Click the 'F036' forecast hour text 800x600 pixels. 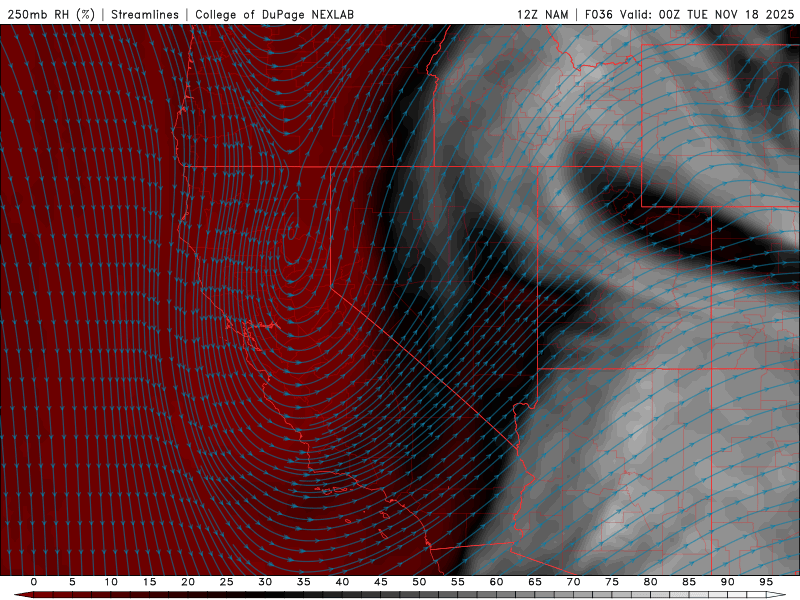pos(598,14)
